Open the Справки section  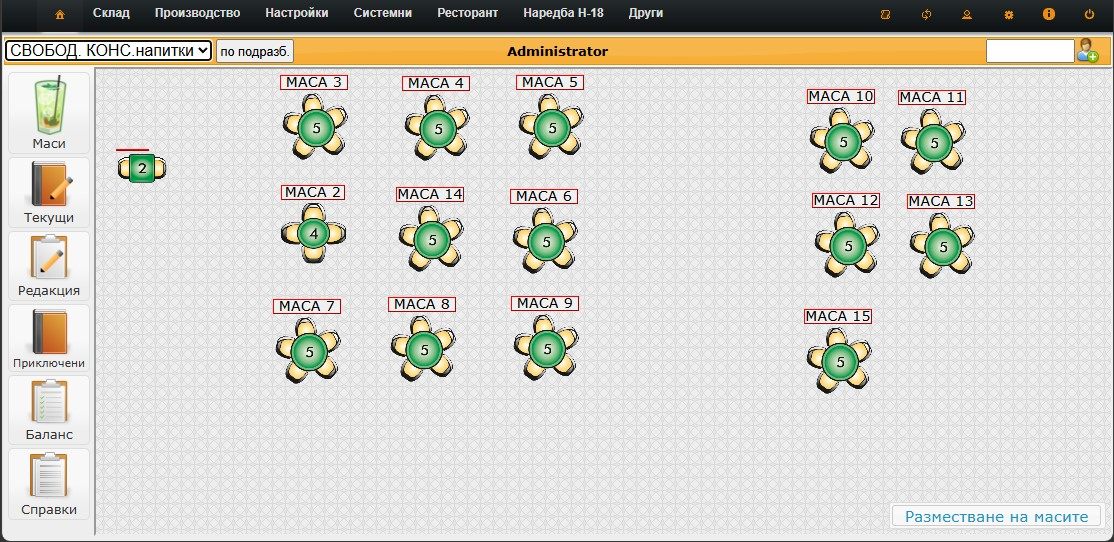(49, 484)
